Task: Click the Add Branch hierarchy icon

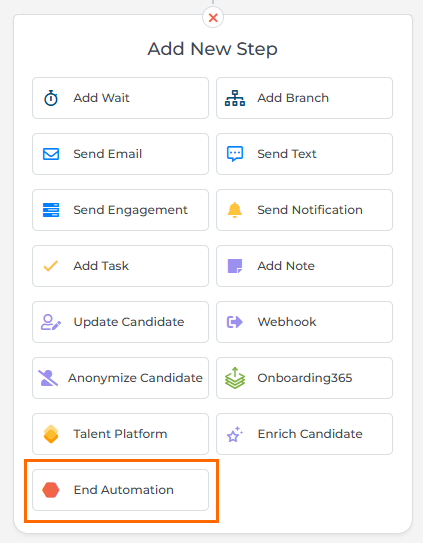Action: pyautogui.click(x=235, y=98)
